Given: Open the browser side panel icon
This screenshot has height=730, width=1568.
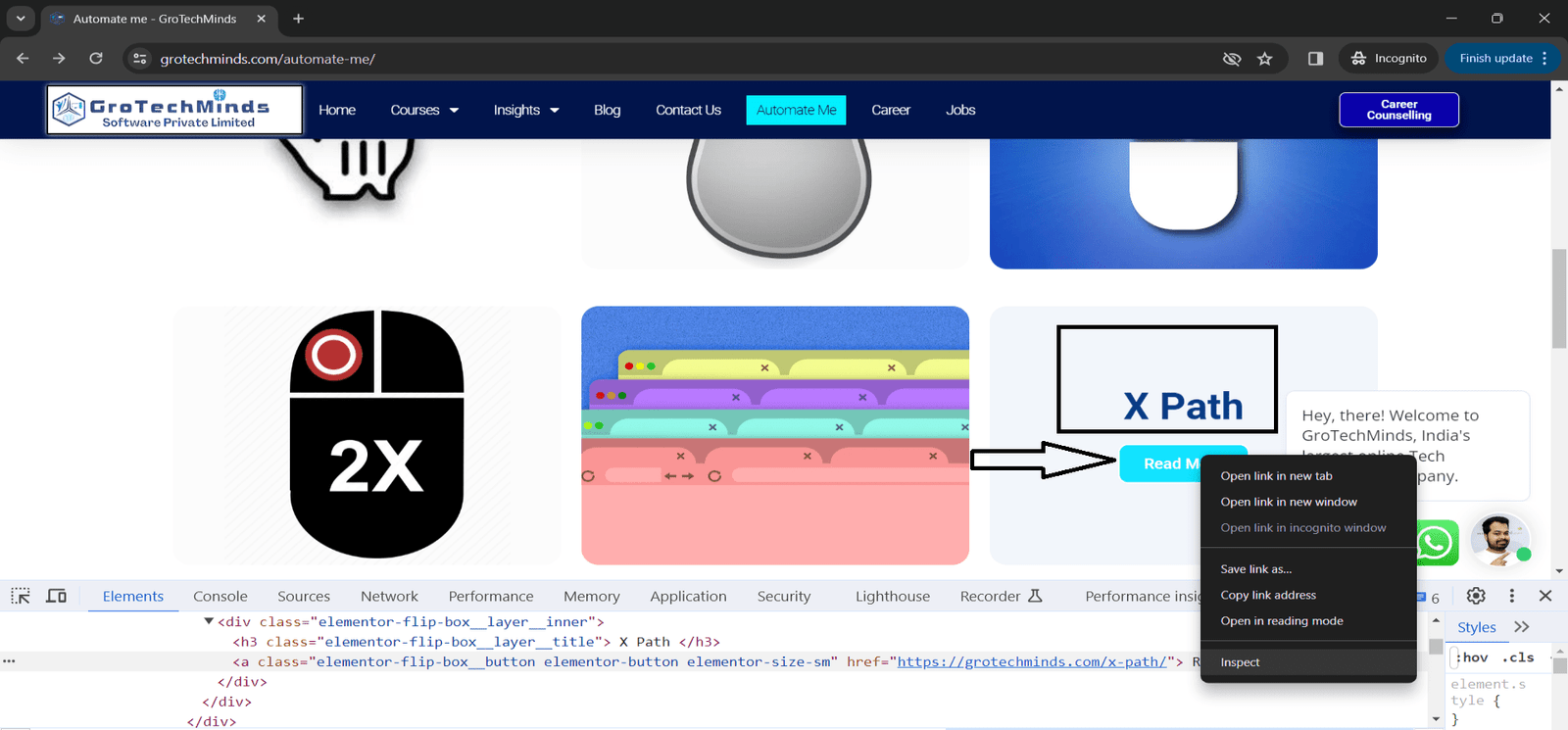Looking at the screenshot, I should tap(1315, 59).
